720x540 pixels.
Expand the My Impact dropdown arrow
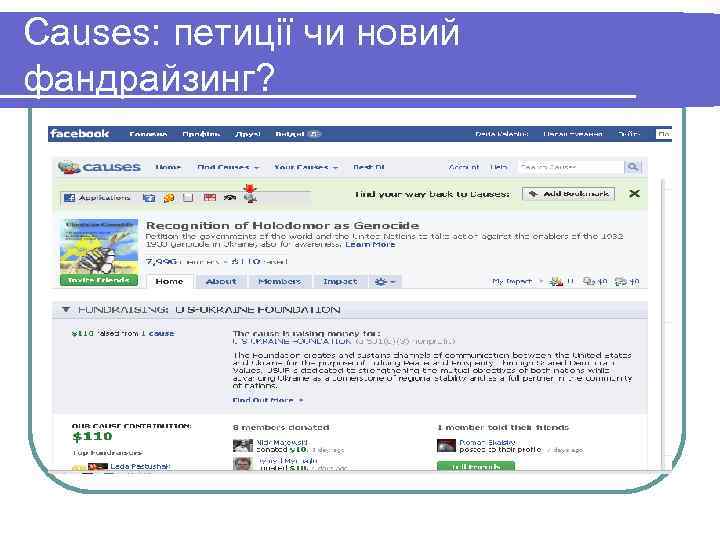(x=540, y=281)
